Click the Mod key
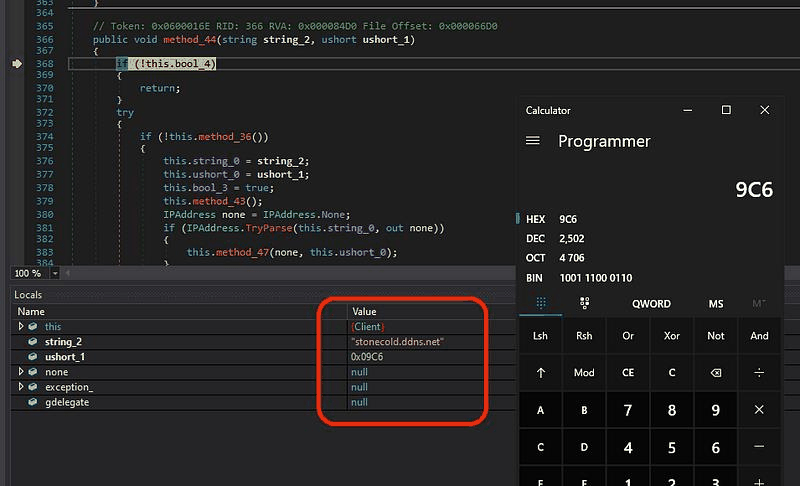 click(584, 373)
